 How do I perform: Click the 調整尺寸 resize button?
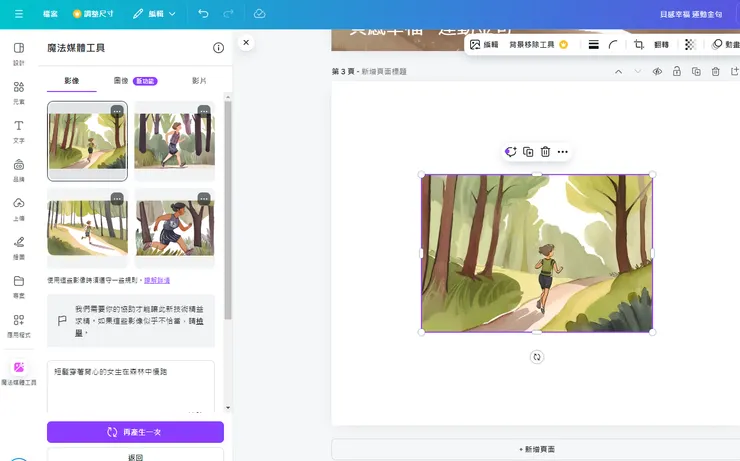click(x=93, y=14)
